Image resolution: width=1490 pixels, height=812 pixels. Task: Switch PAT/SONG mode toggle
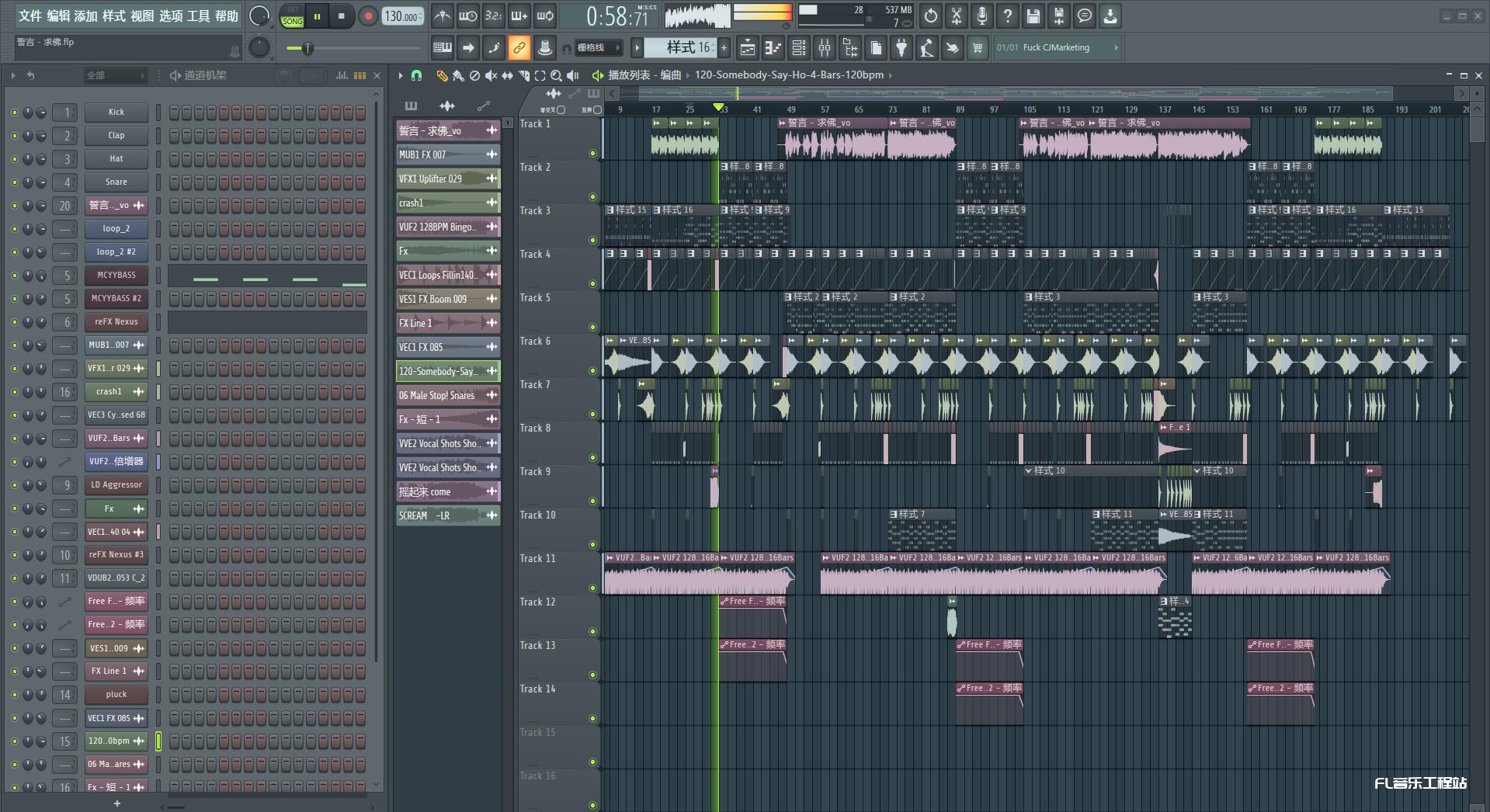click(293, 16)
